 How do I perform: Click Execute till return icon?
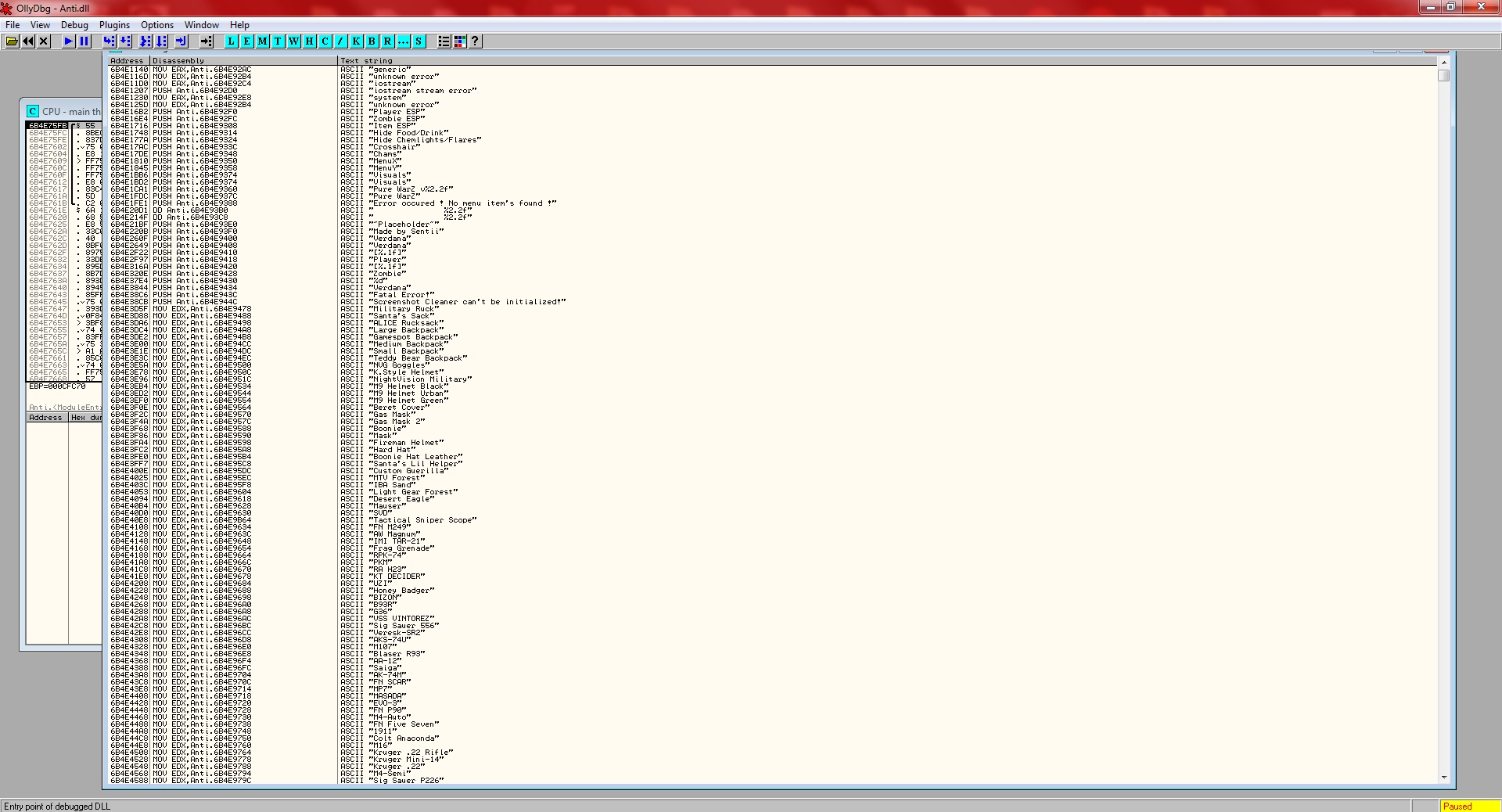181,41
